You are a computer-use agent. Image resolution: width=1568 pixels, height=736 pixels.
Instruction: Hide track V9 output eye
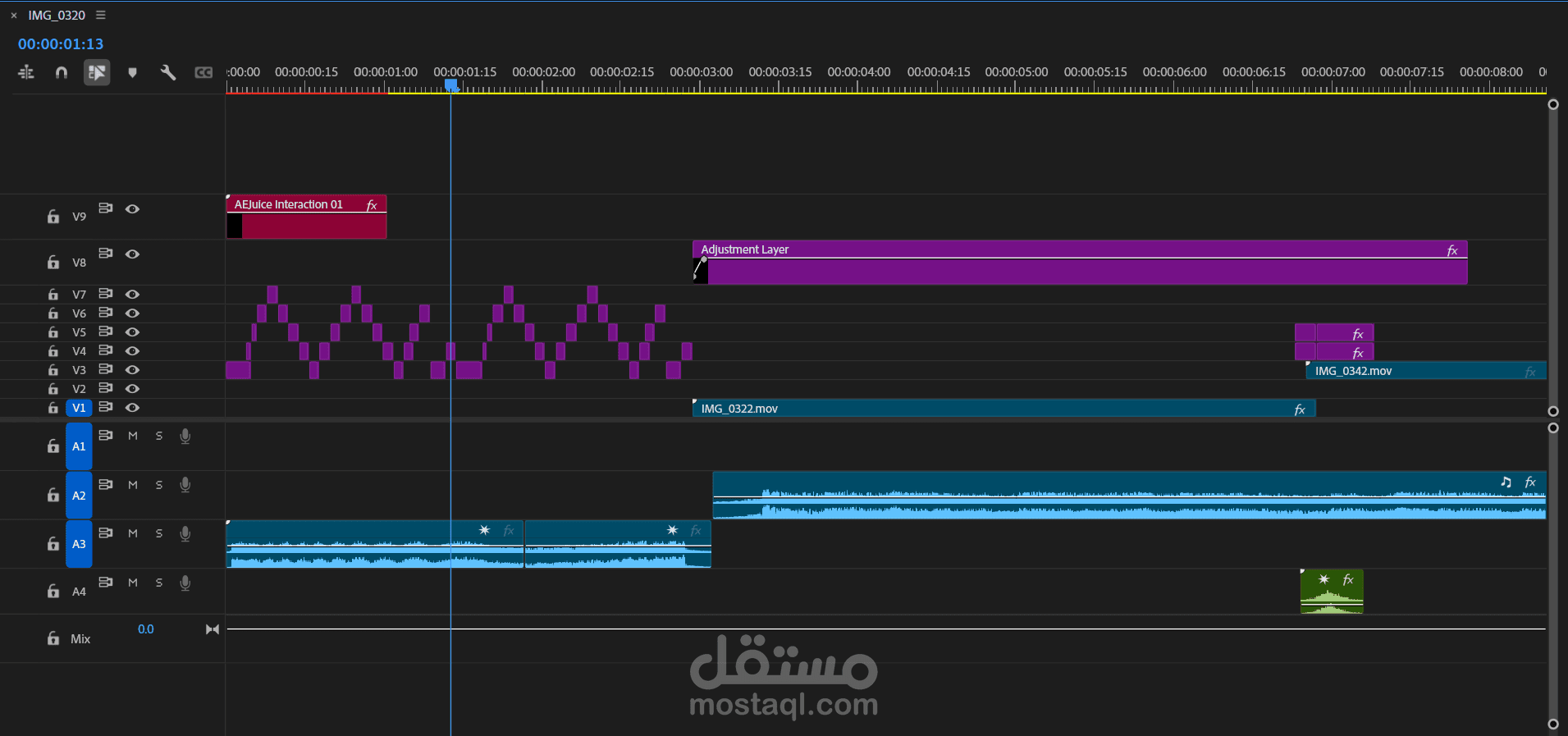click(x=132, y=208)
